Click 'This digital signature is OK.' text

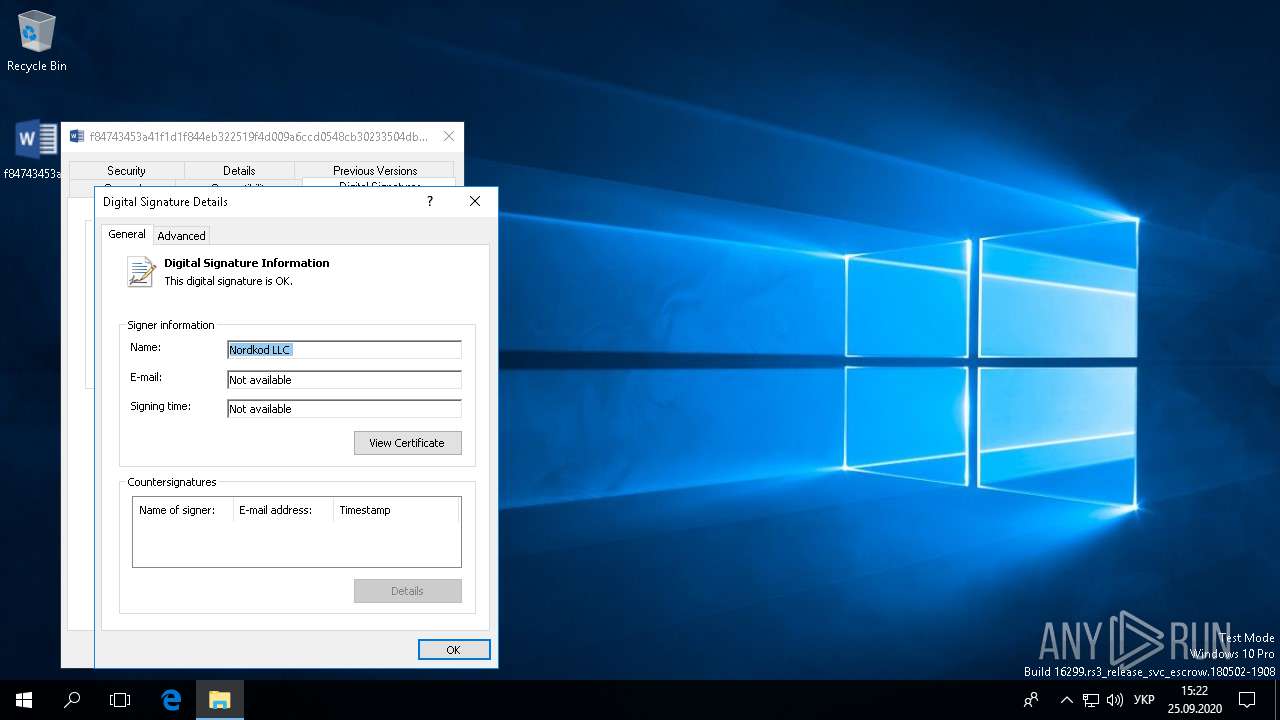[228, 281]
